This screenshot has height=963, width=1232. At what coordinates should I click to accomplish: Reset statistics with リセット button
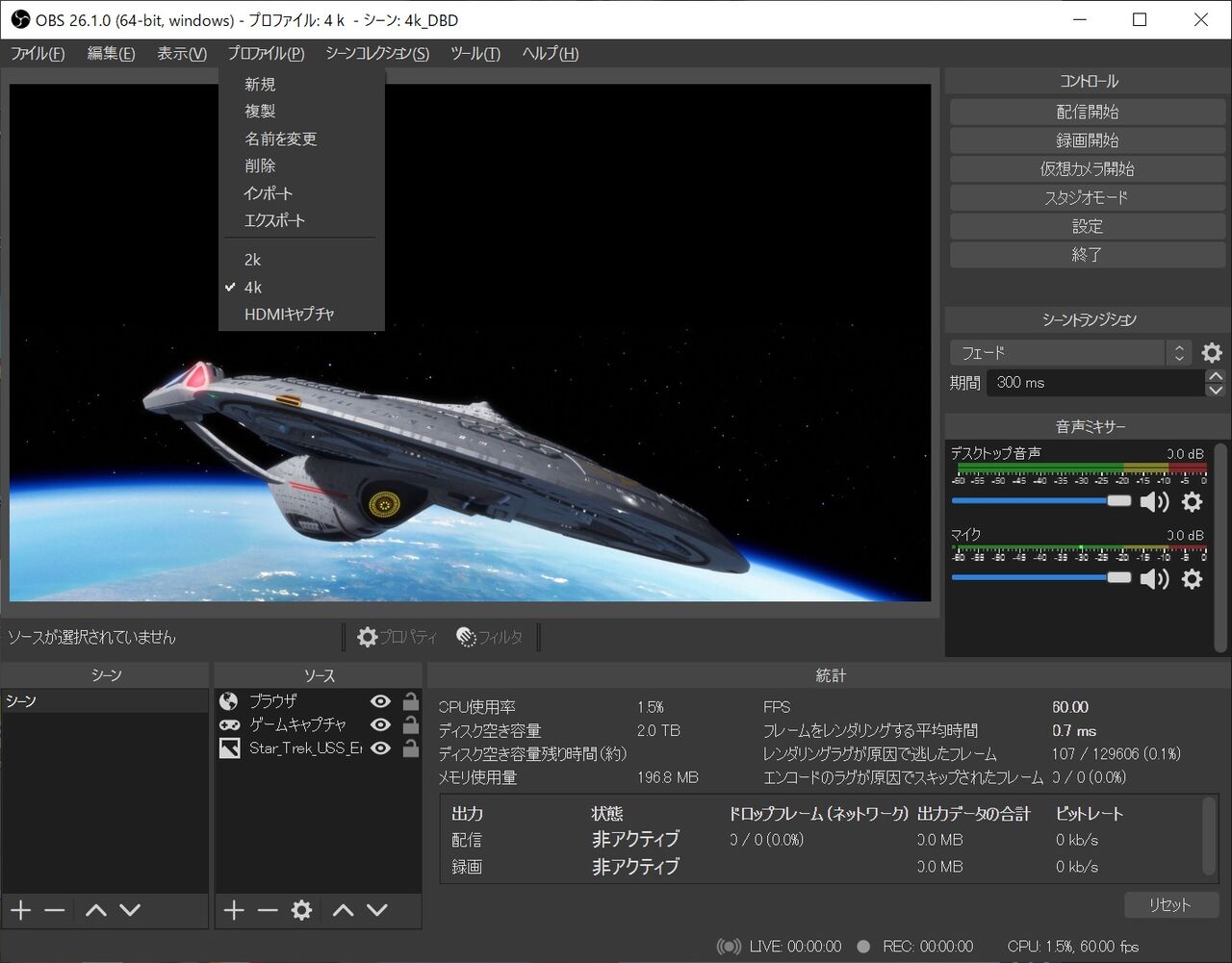[x=1170, y=904]
